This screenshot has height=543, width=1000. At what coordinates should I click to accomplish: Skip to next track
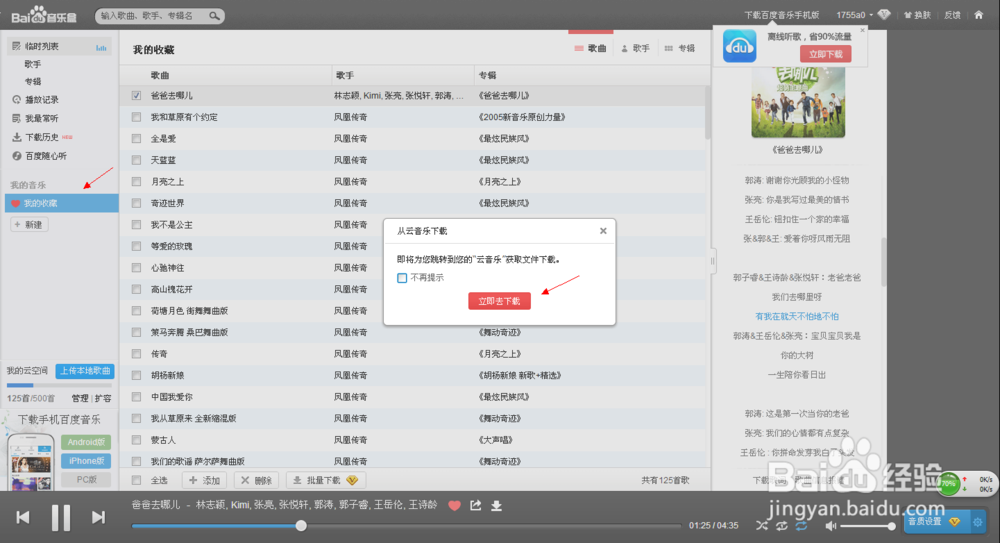pyautogui.click(x=98, y=517)
